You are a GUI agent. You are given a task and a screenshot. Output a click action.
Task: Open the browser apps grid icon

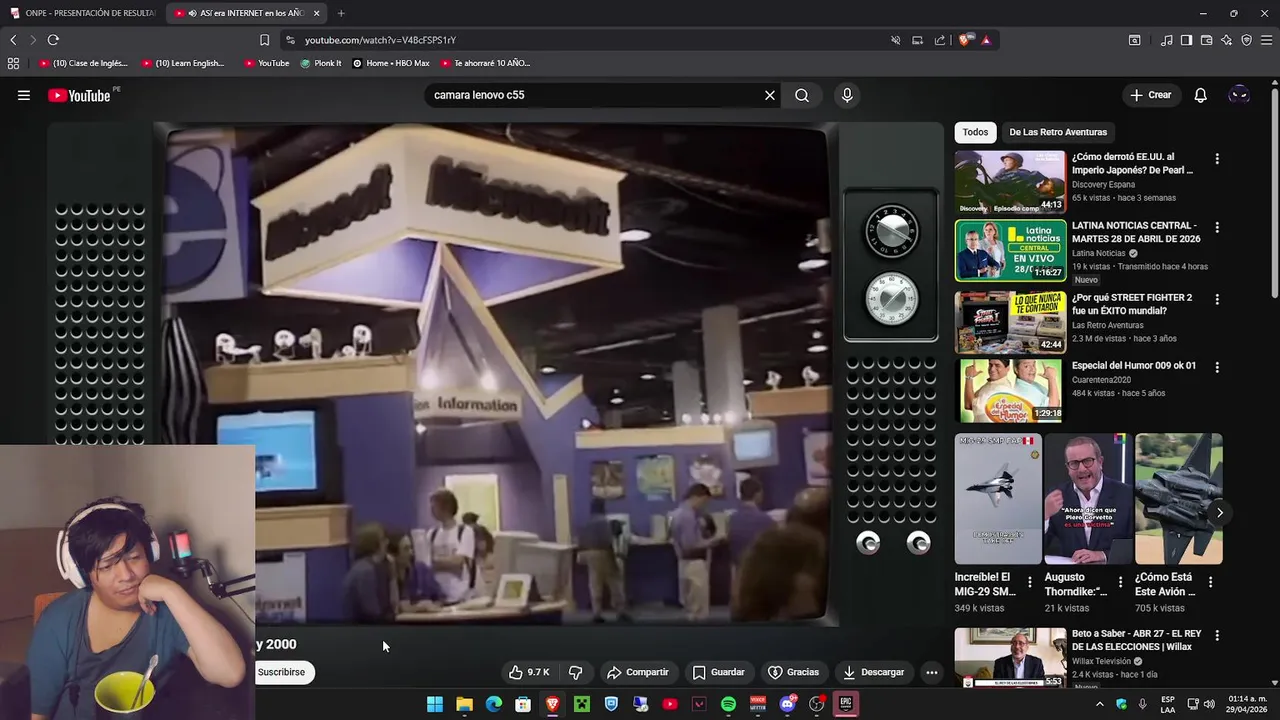13,63
